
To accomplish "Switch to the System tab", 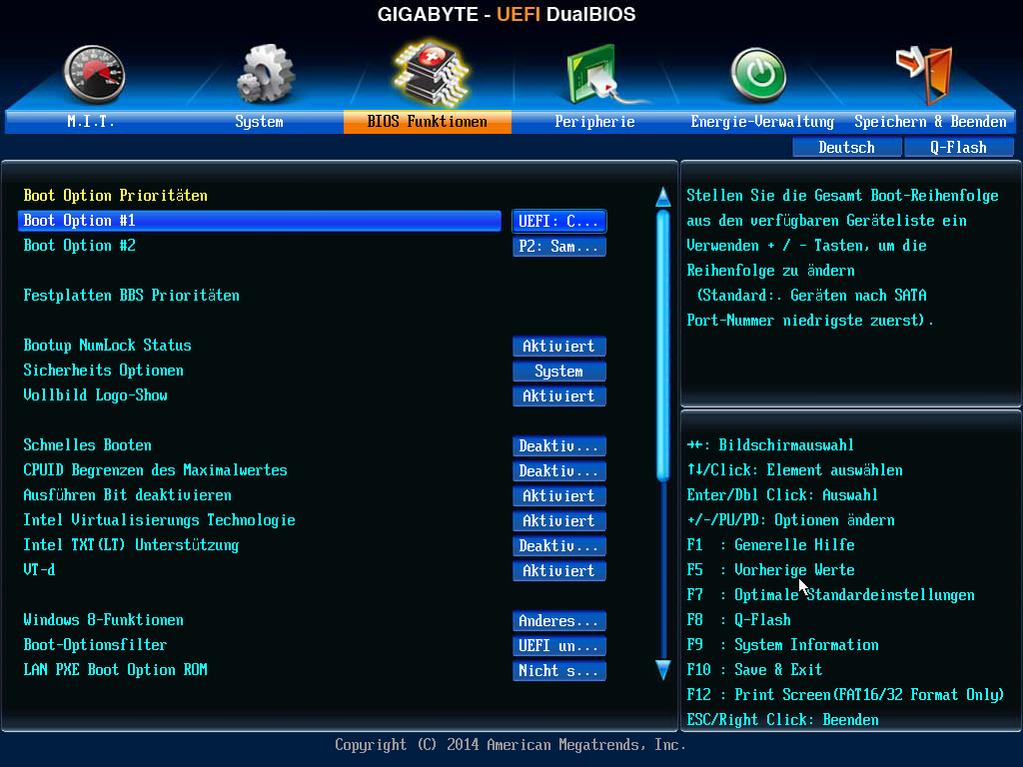I will pos(259,122).
